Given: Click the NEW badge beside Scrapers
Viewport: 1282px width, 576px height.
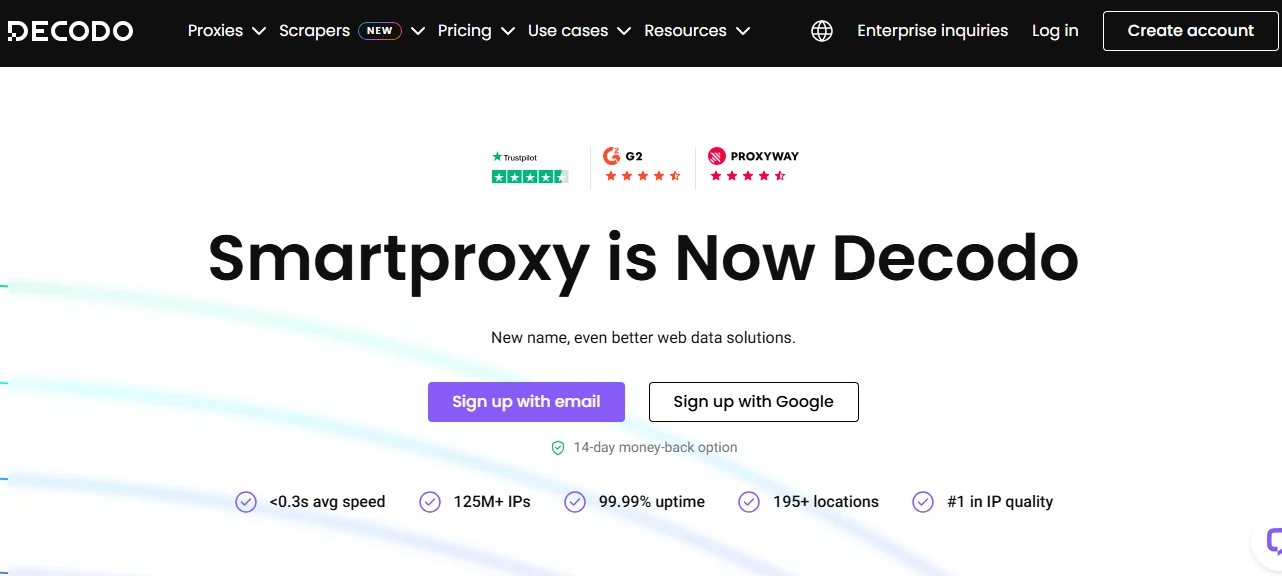Looking at the screenshot, I should pos(380,31).
